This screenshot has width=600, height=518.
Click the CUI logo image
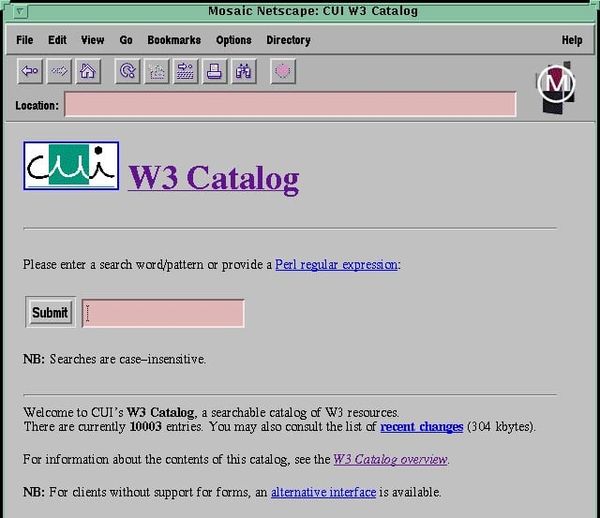(71, 166)
